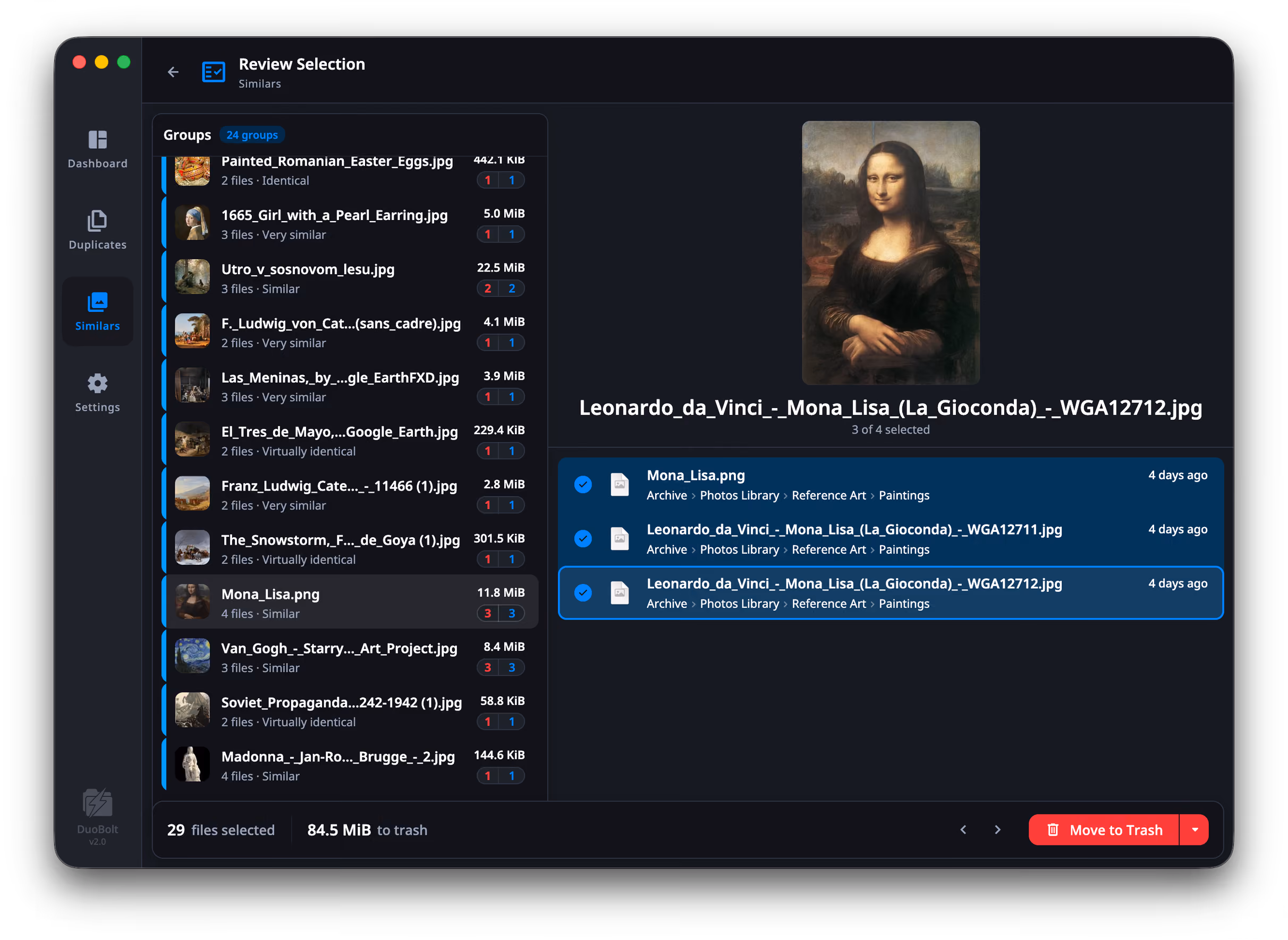Image resolution: width=1288 pixels, height=940 pixels.
Task: Click the 22.5 MiB size value
Action: pyautogui.click(x=501, y=268)
